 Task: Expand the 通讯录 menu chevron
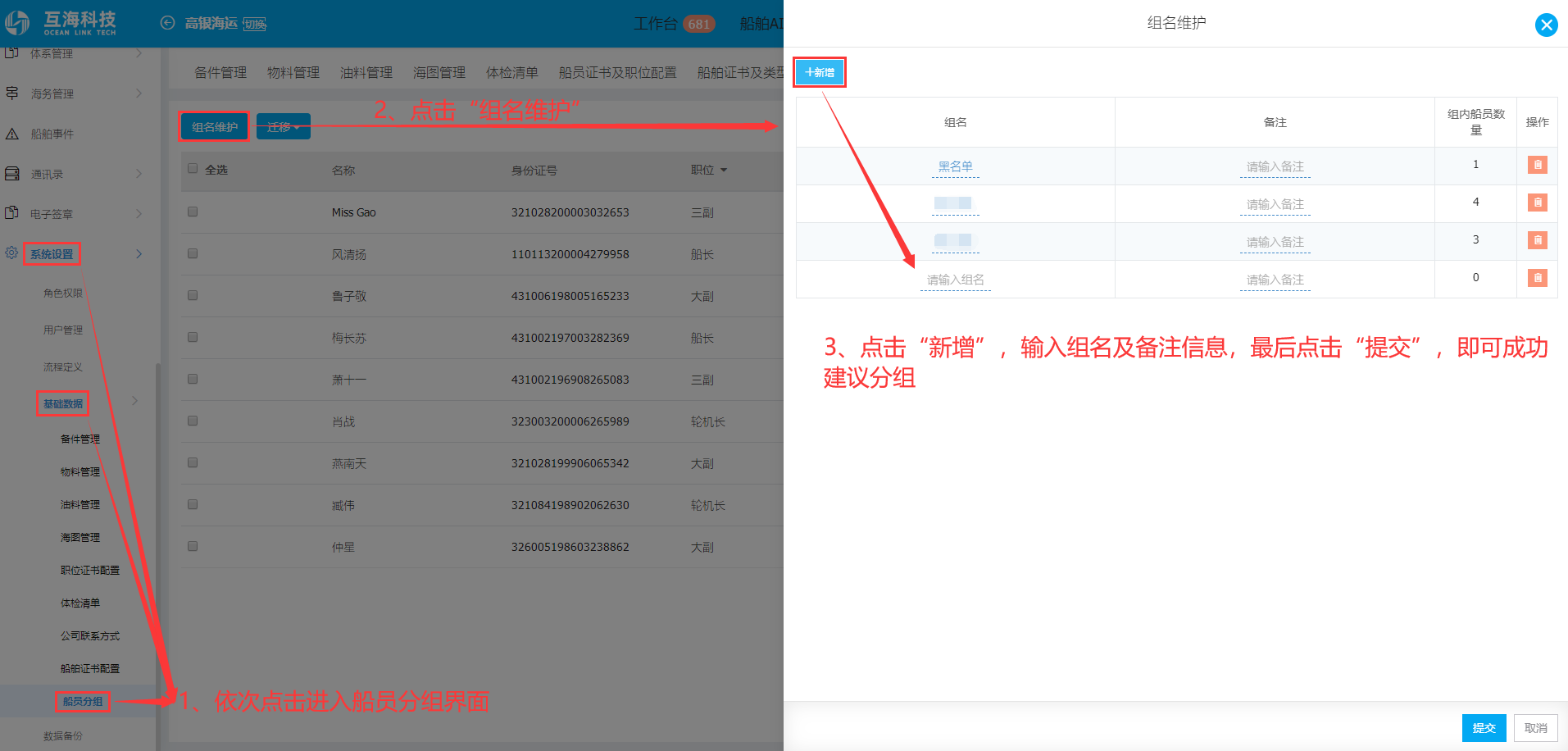139,174
